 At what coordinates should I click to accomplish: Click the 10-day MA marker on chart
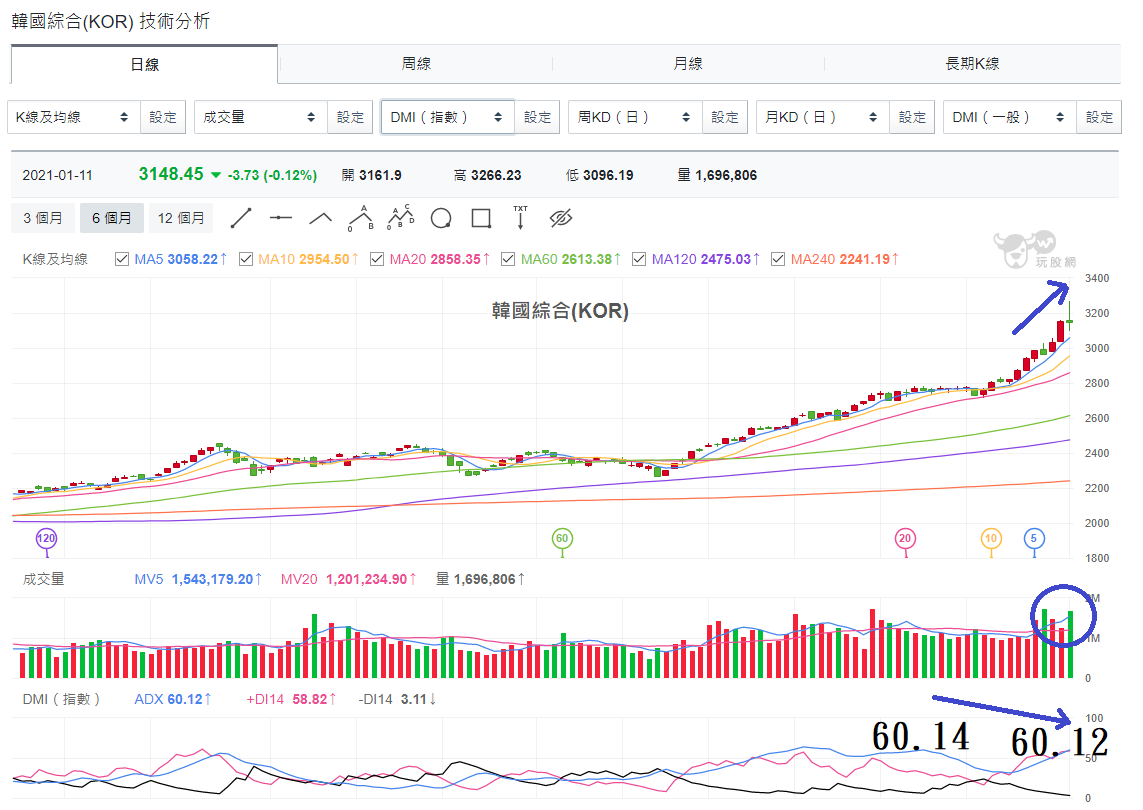click(991, 539)
